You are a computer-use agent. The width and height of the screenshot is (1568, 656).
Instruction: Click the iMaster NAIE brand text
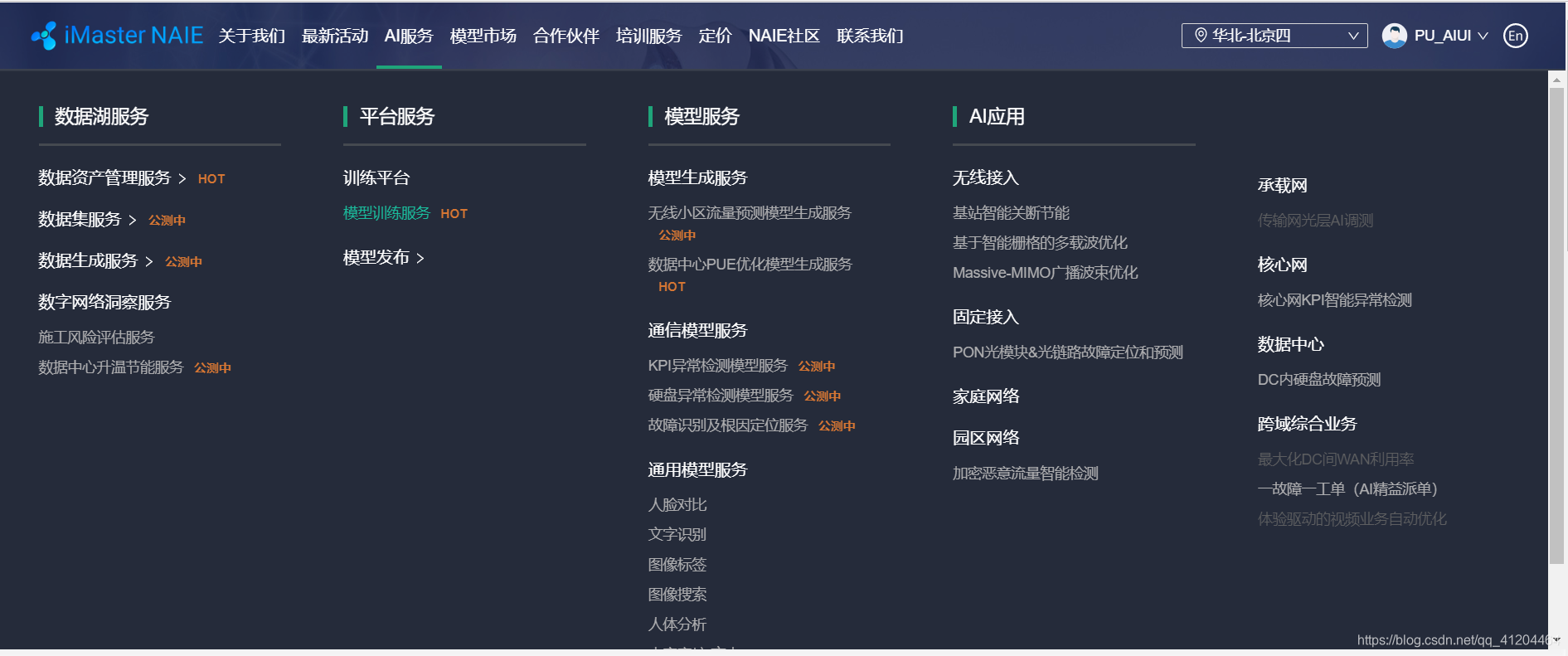[133, 36]
